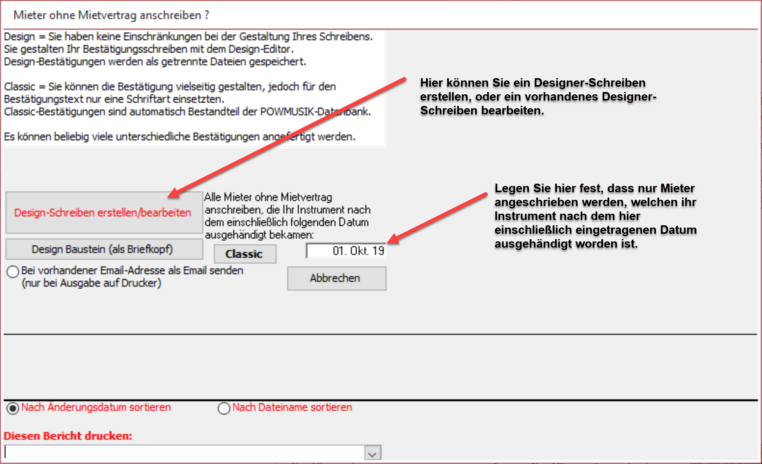The width and height of the screenshot is (762, 464).
Task: Expand the Diesen Bericht drucken dropdown arrow
Action: click(372, 454)
